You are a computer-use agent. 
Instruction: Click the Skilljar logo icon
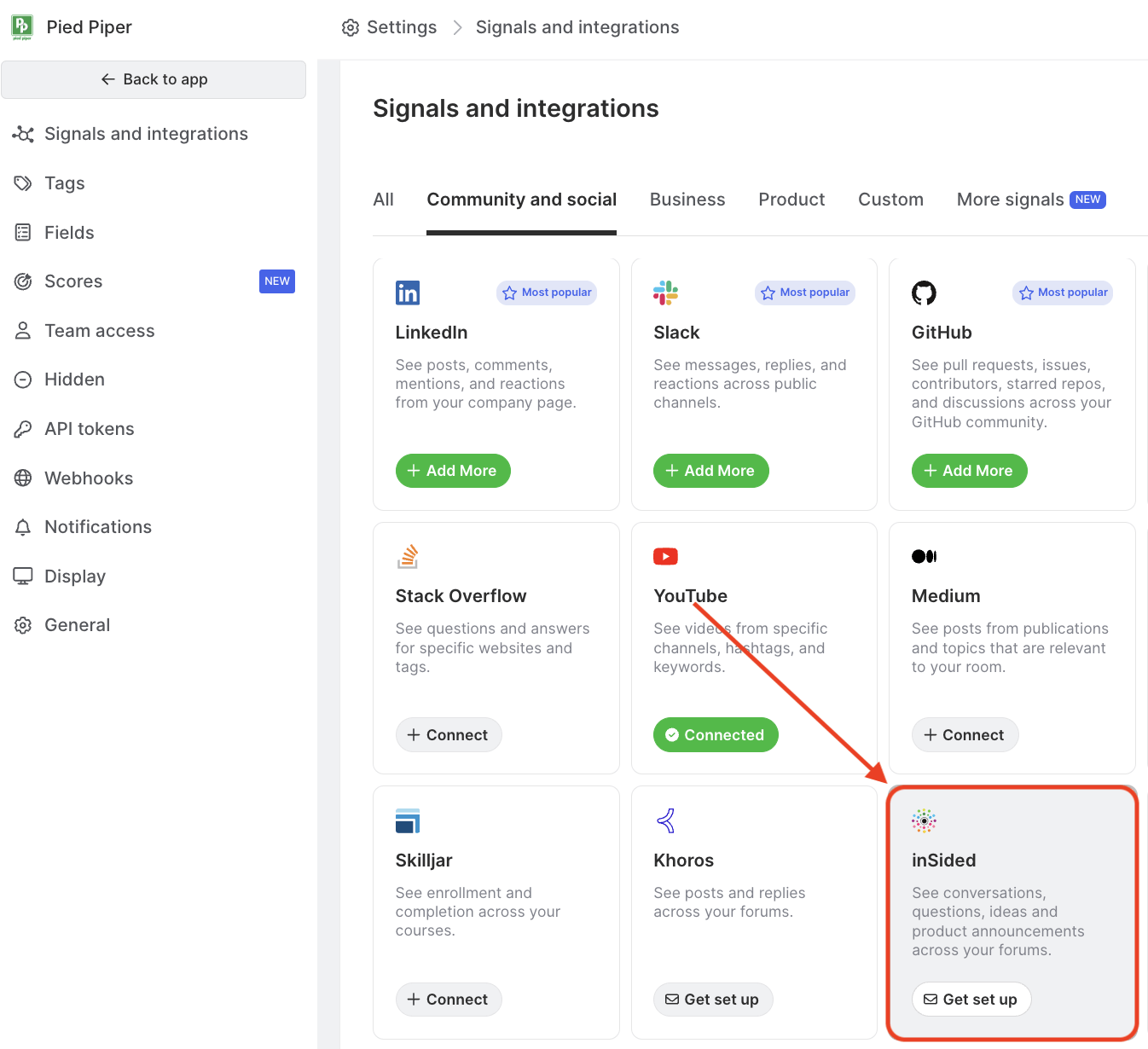(408, 820)
